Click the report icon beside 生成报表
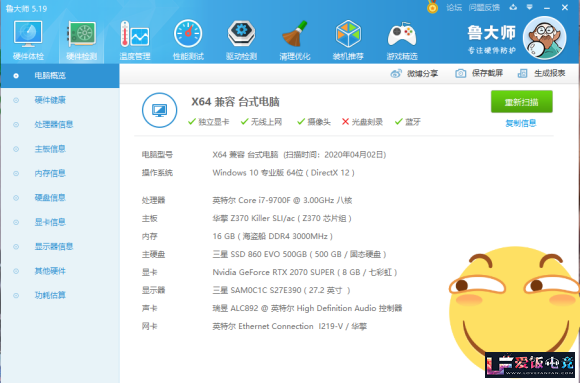This screenshot has height=383, width=580. (522, 73)
